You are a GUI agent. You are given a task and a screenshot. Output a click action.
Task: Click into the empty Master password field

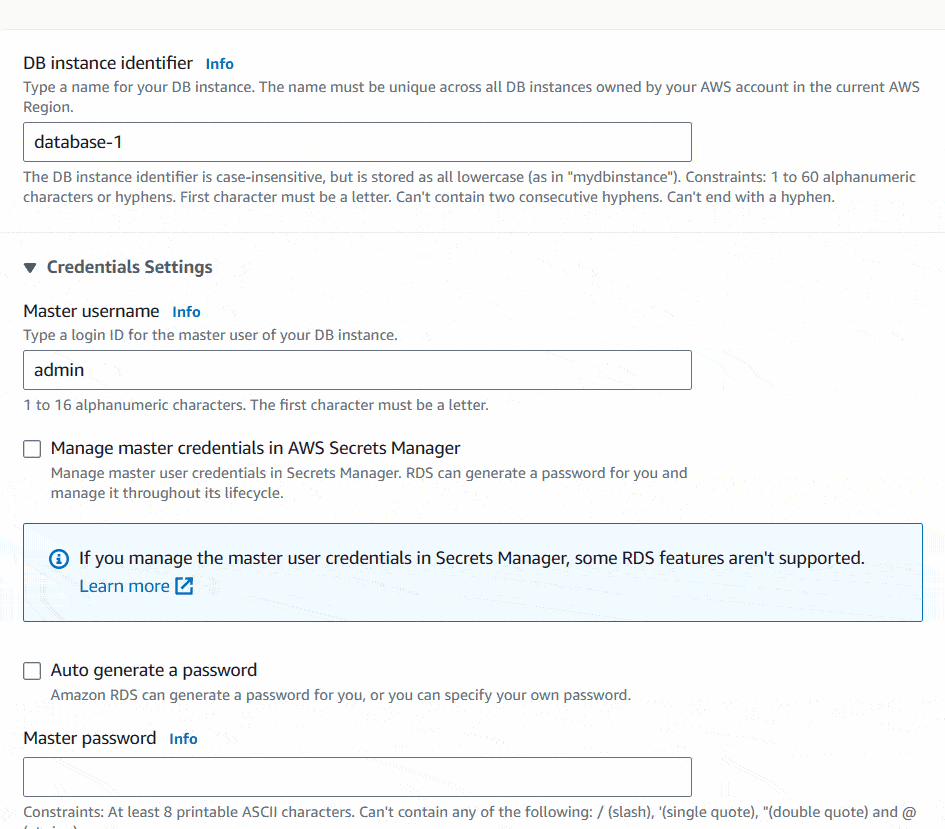(357, 777)
